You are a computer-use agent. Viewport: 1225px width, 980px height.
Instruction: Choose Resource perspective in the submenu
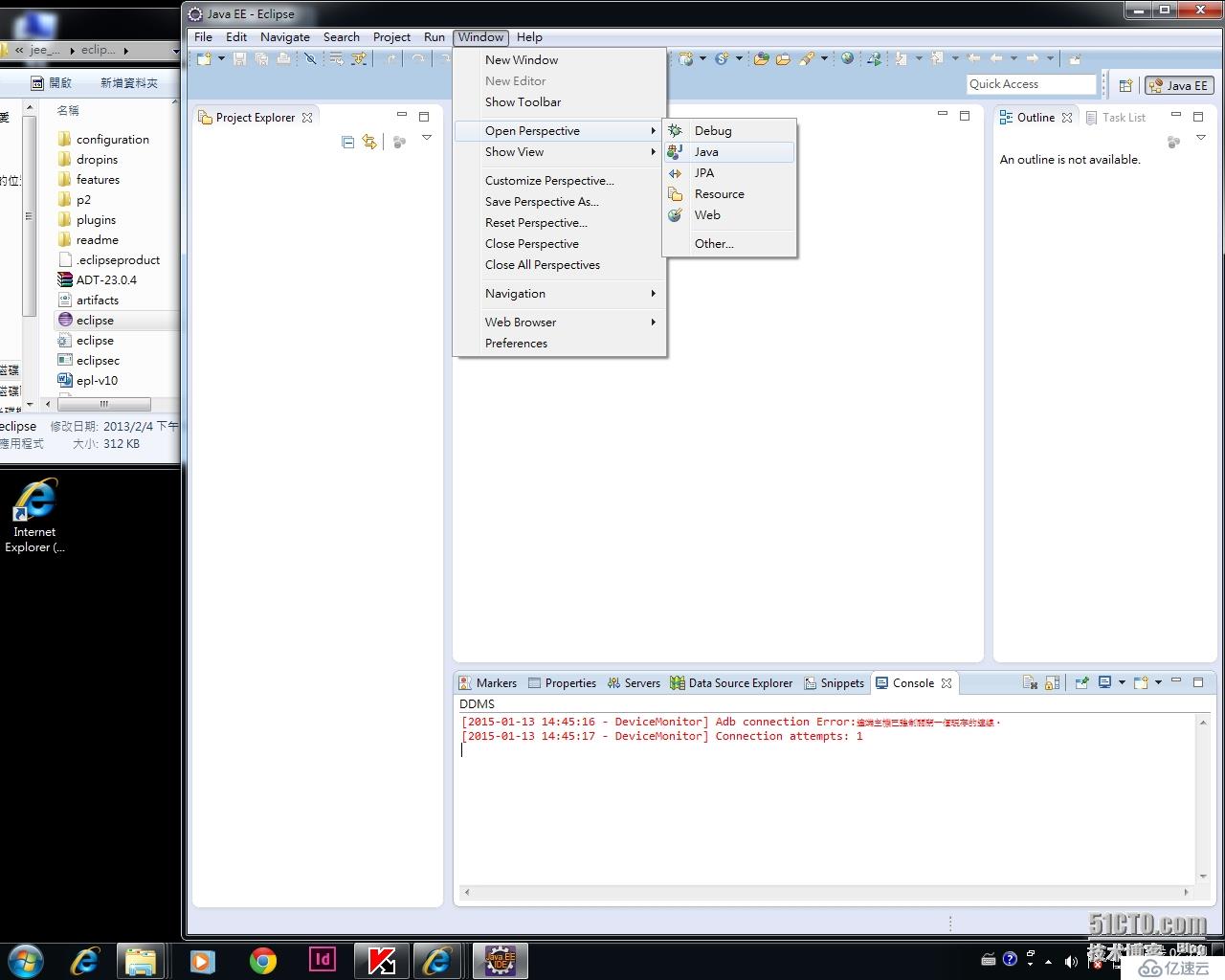point(729,194)
